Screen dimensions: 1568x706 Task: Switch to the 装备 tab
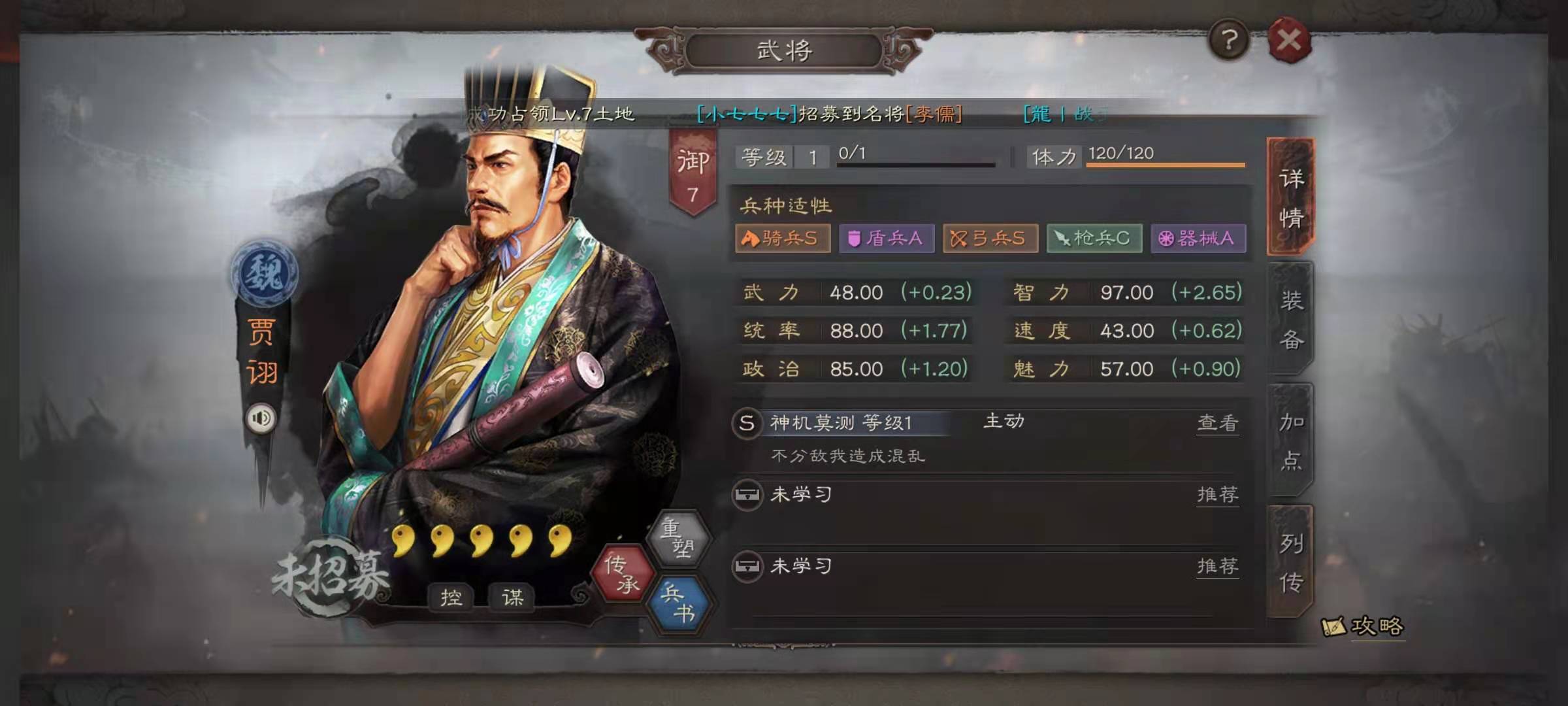tap(1290, 319)
